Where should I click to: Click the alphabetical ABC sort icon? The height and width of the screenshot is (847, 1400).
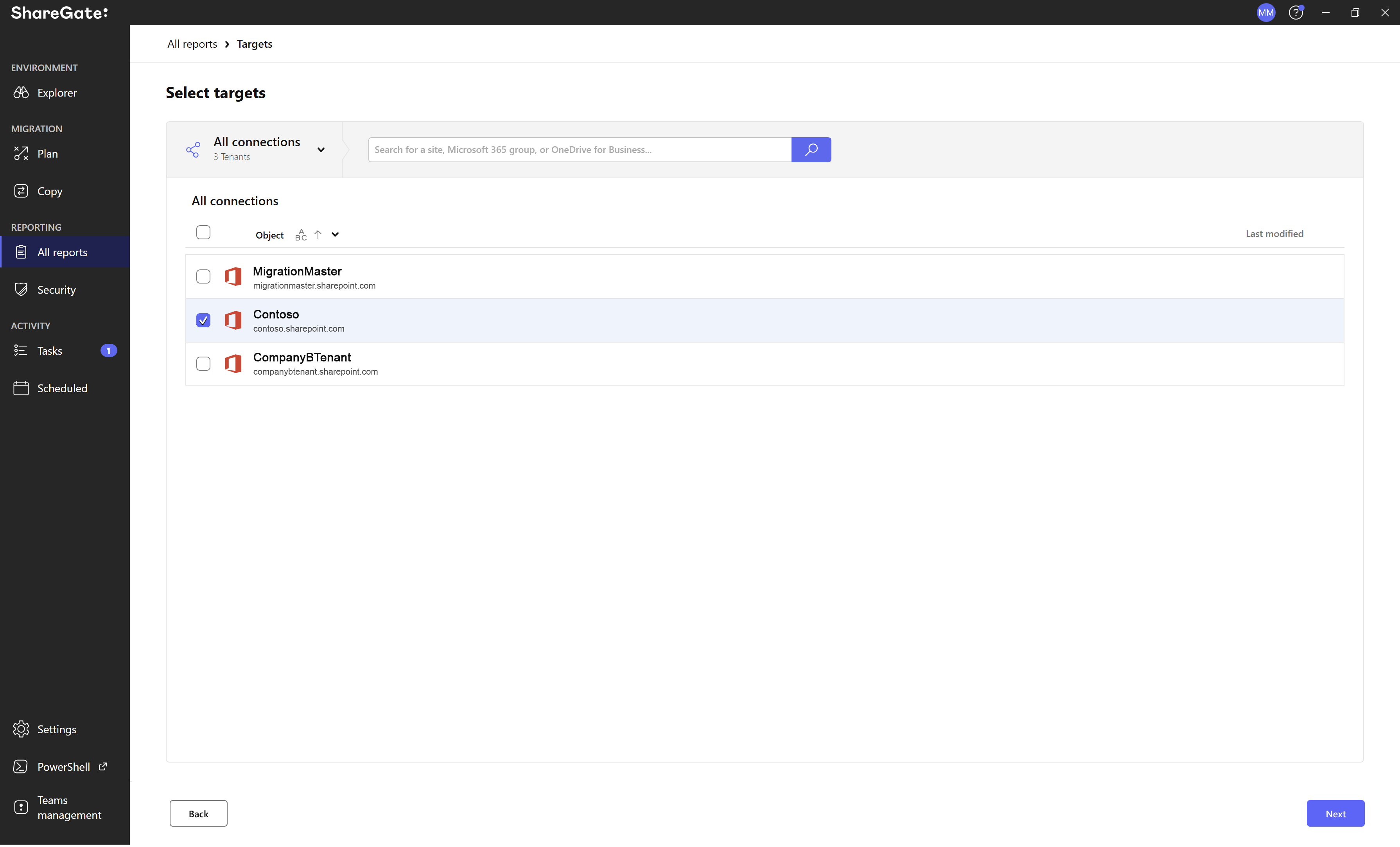pyautogui.click(x=301, y=235)
